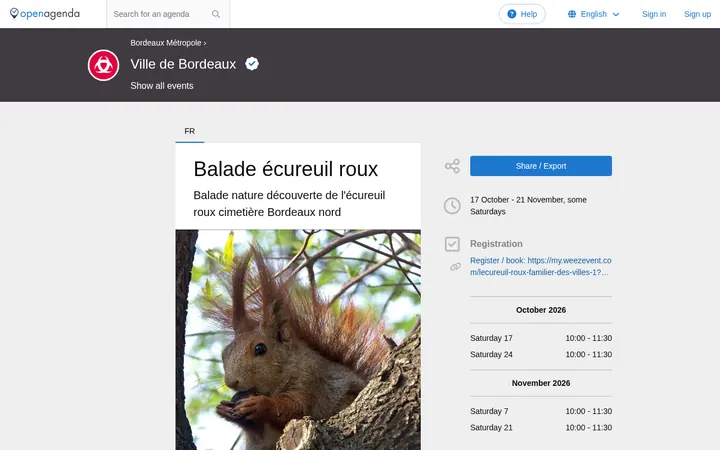This screenshot has width=720, height=450.
Task: Click the 'Balade nature découverte' subtitle
Action: tap(289, 203)
